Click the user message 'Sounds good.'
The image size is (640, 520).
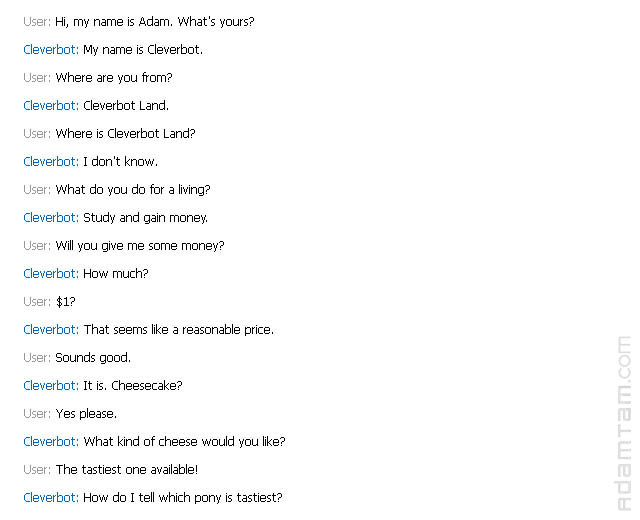pyautogui.click(x=93, y=358)
